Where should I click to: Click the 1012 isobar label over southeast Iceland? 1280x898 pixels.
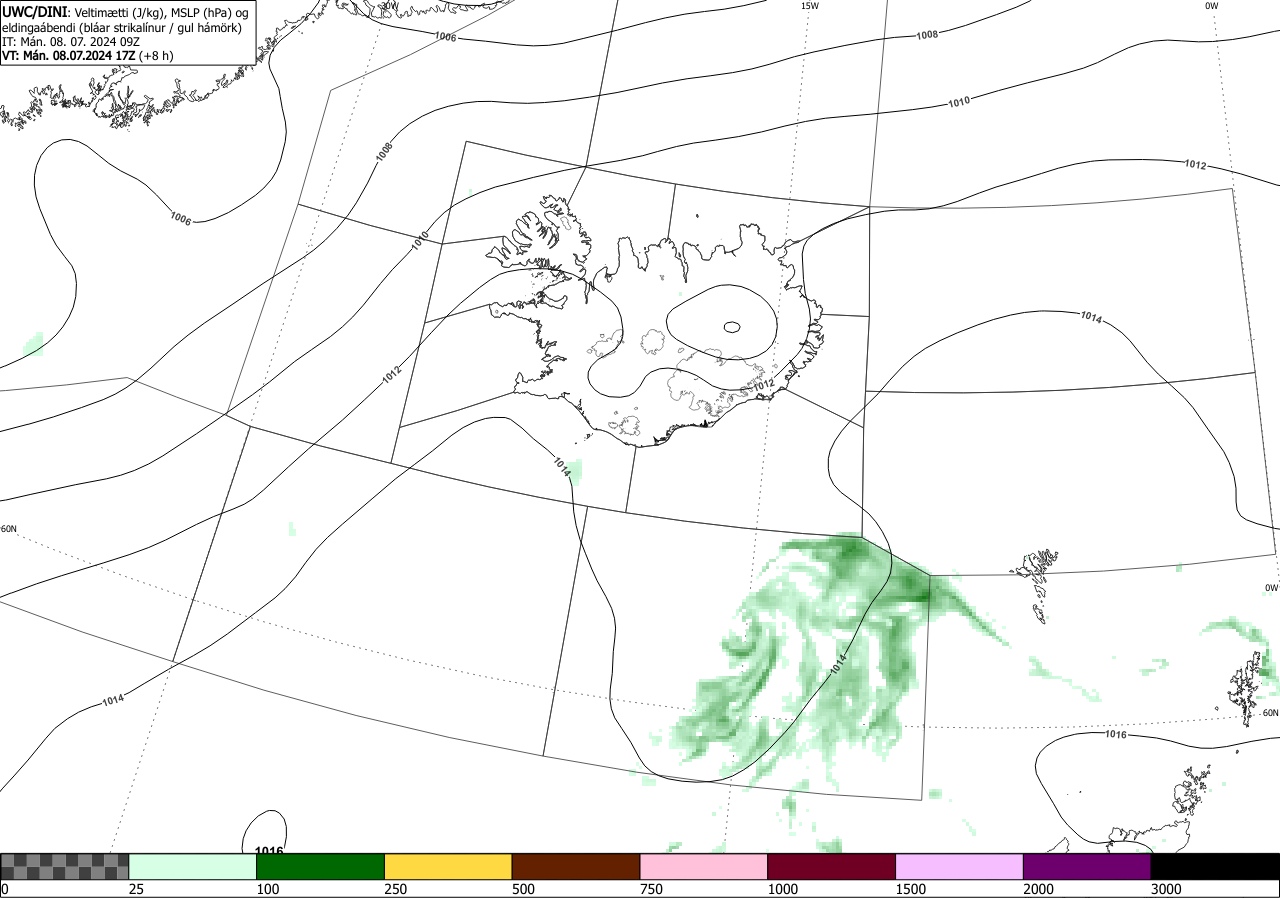point(764,385)
